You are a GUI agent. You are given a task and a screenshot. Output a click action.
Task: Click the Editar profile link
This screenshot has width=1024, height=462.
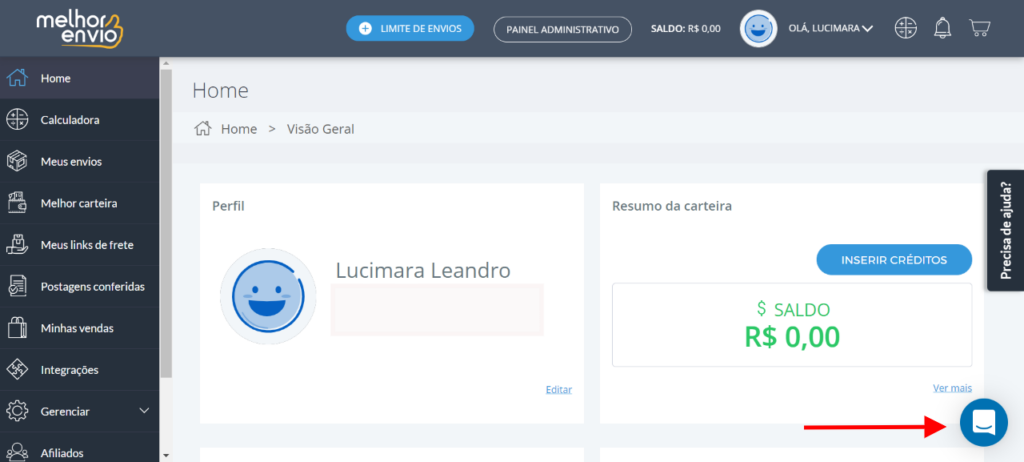[x=558, y=389]
